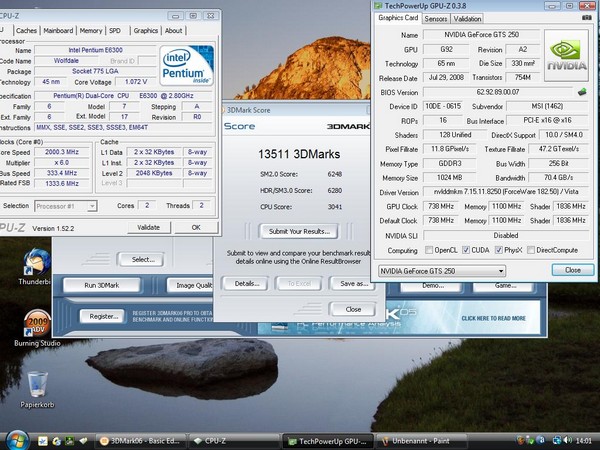
Task: Select the Burning Studio 2009 desktop icon
Action: [37, 324]
